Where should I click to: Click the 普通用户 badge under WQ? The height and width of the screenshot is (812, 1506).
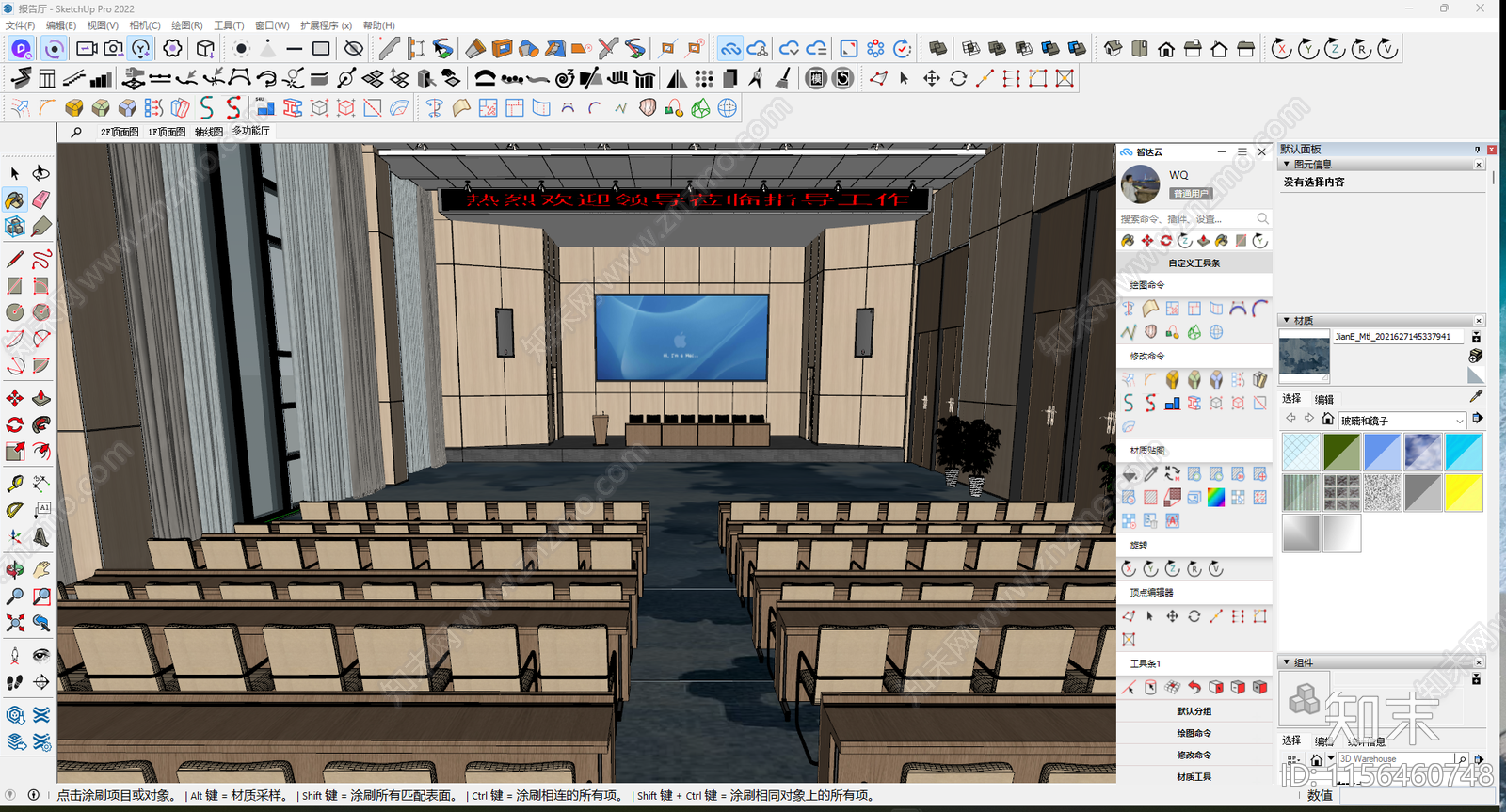click(x=1191, y=193)
